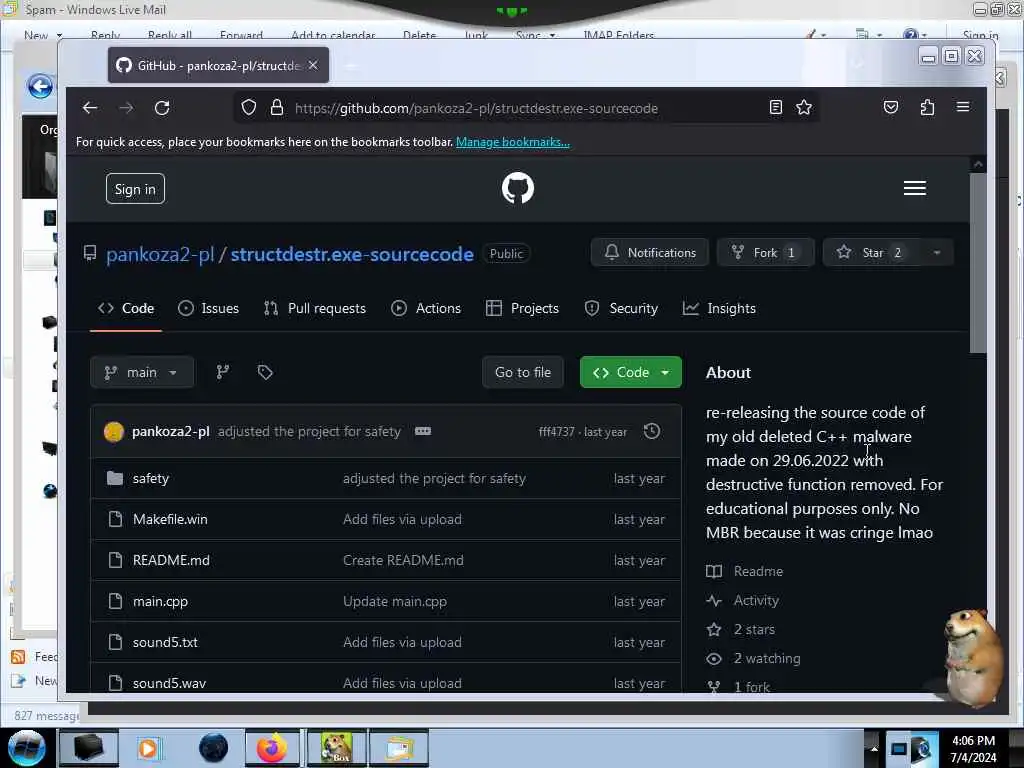This screenshot has height=768, width=1024.
Task: Open the main branch selector
Action: pyautogui.click(x=142, y=372)
